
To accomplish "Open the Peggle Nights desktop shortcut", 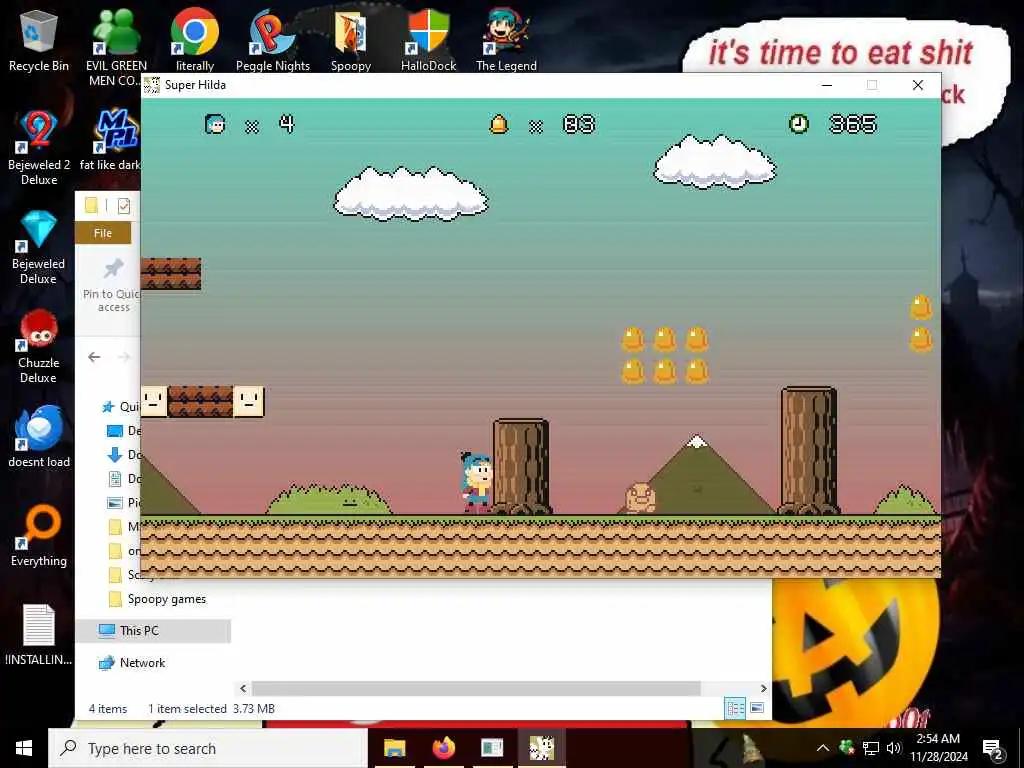I will coord(272,40).
